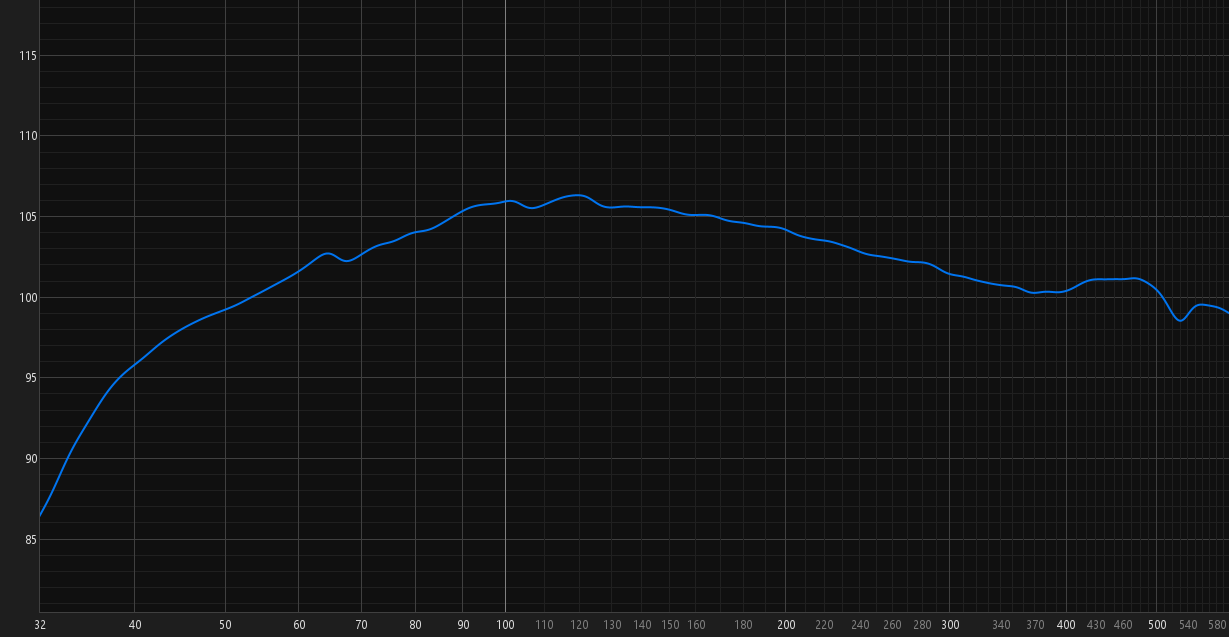1229x637 pixels.
Task: Click the 110 label on the vertical axis
Action: pyautogui.click(x=28, y=136)
